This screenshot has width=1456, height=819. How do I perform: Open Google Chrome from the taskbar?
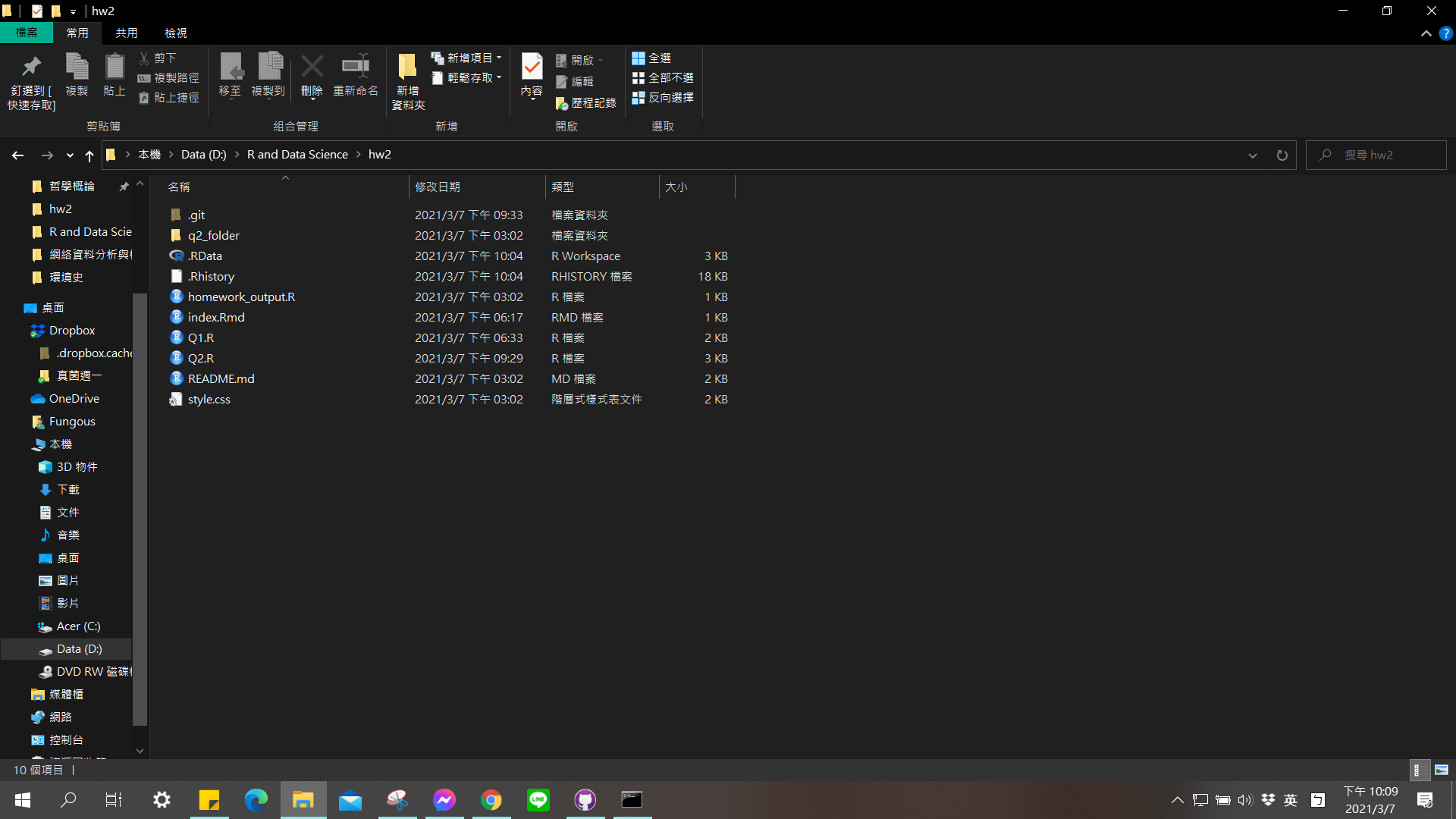point(491,799)
